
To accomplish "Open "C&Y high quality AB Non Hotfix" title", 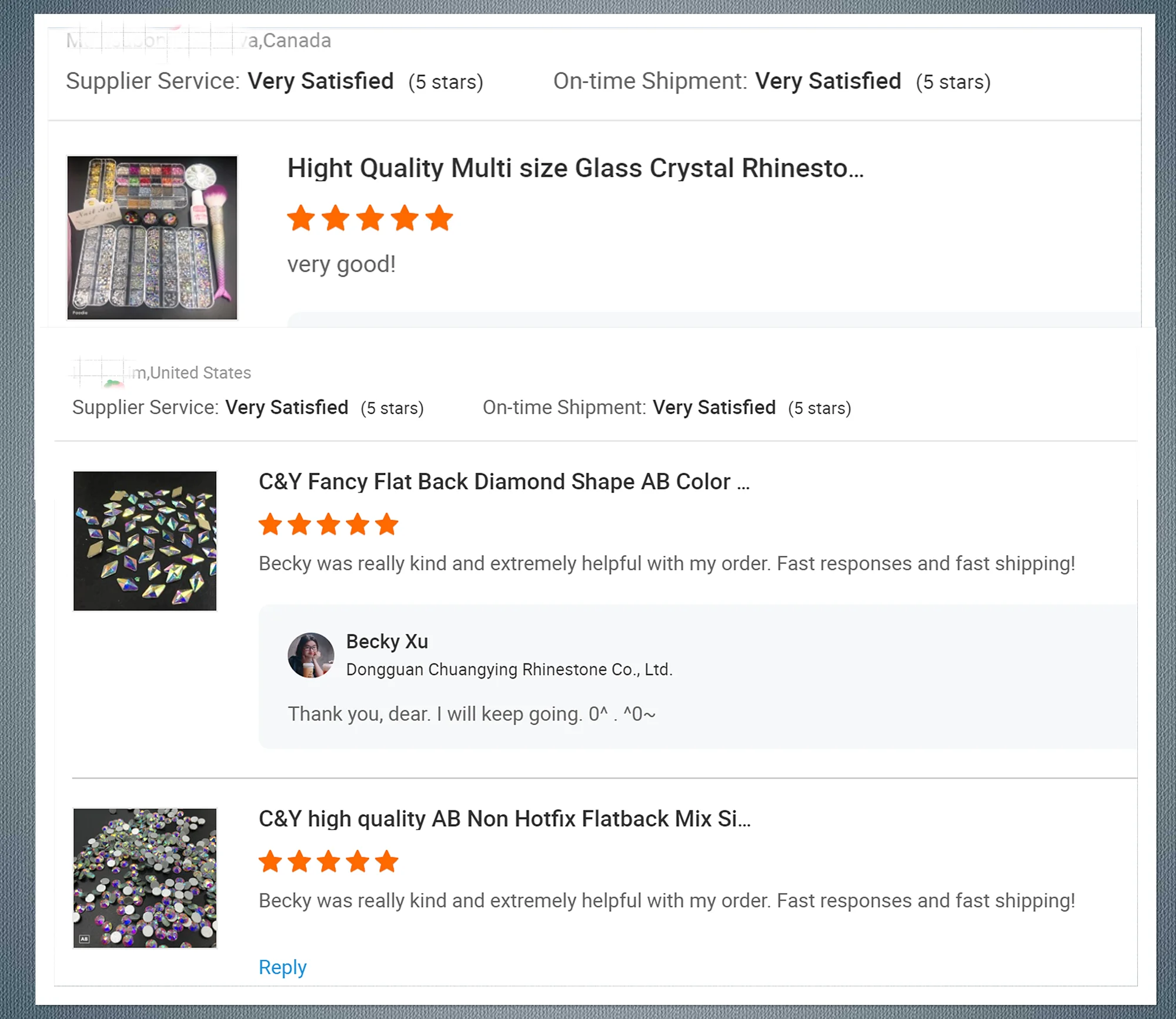I will pos(505,818).
